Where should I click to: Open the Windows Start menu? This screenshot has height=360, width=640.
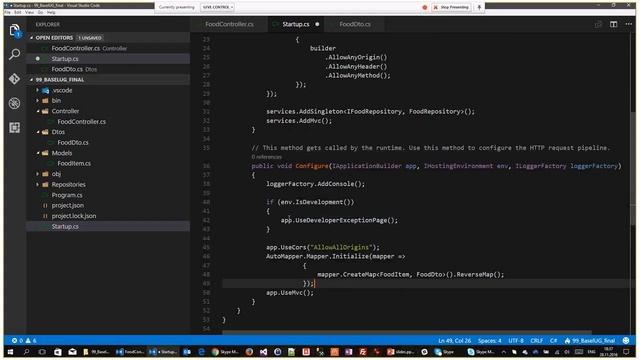[10, 351]
